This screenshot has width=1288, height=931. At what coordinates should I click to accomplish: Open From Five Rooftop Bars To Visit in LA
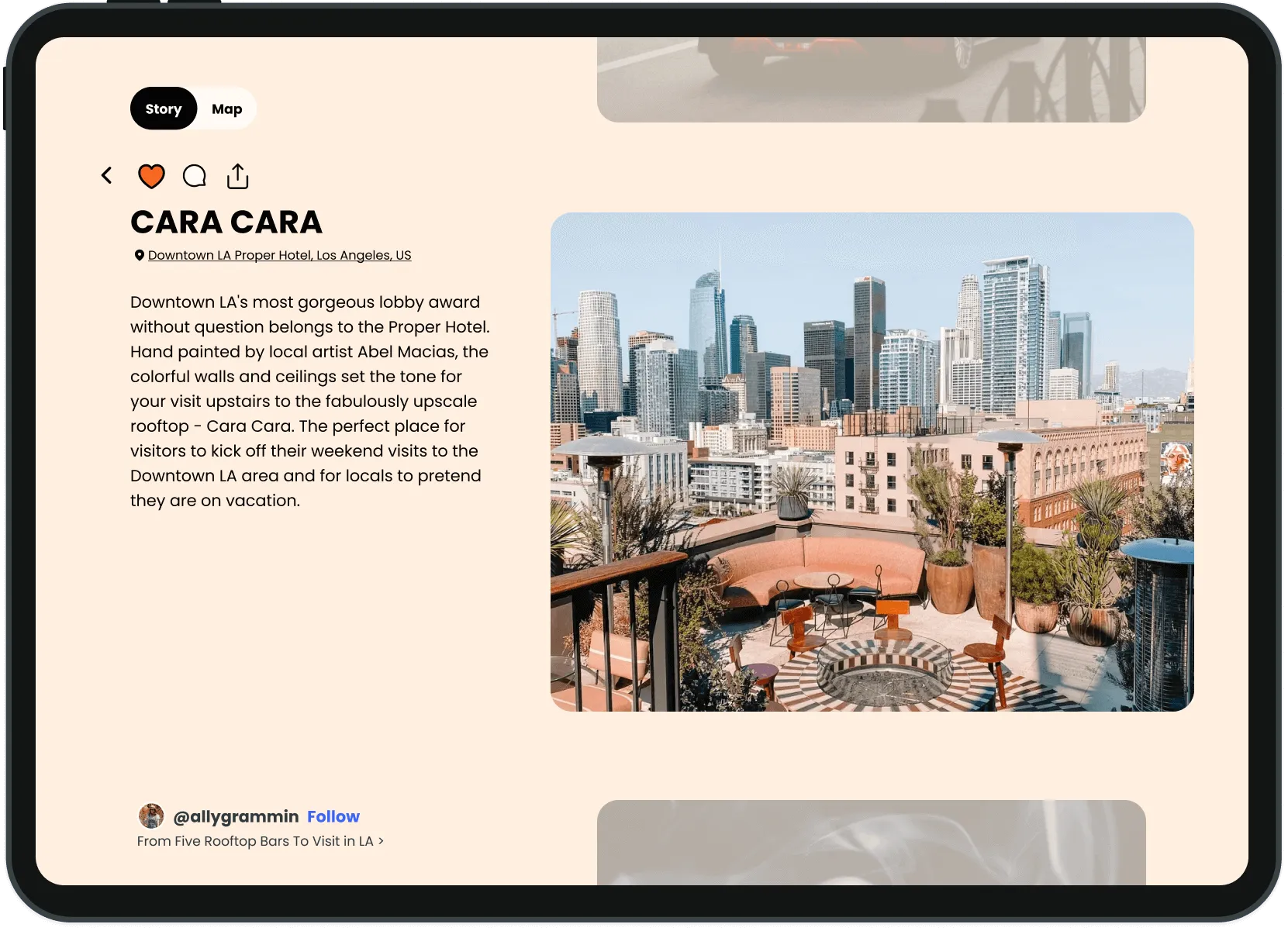coord(255,841)
